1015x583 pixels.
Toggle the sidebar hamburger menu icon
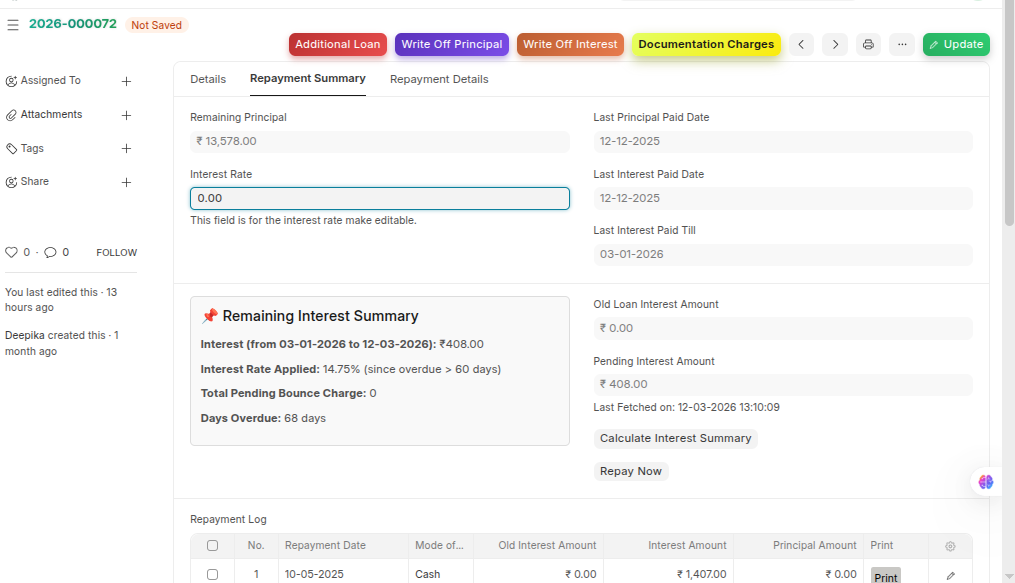[13, 25]
